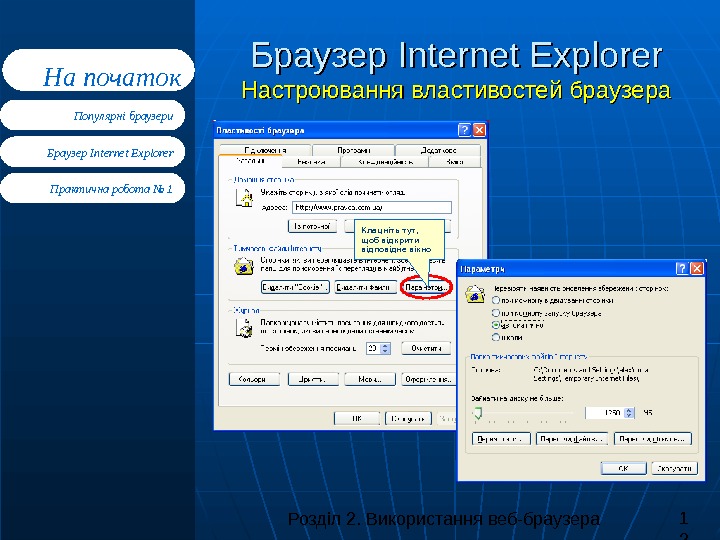Click the move folder button in Параметри
This screenshot has height=540, width=720.
[x=501, y=439]
